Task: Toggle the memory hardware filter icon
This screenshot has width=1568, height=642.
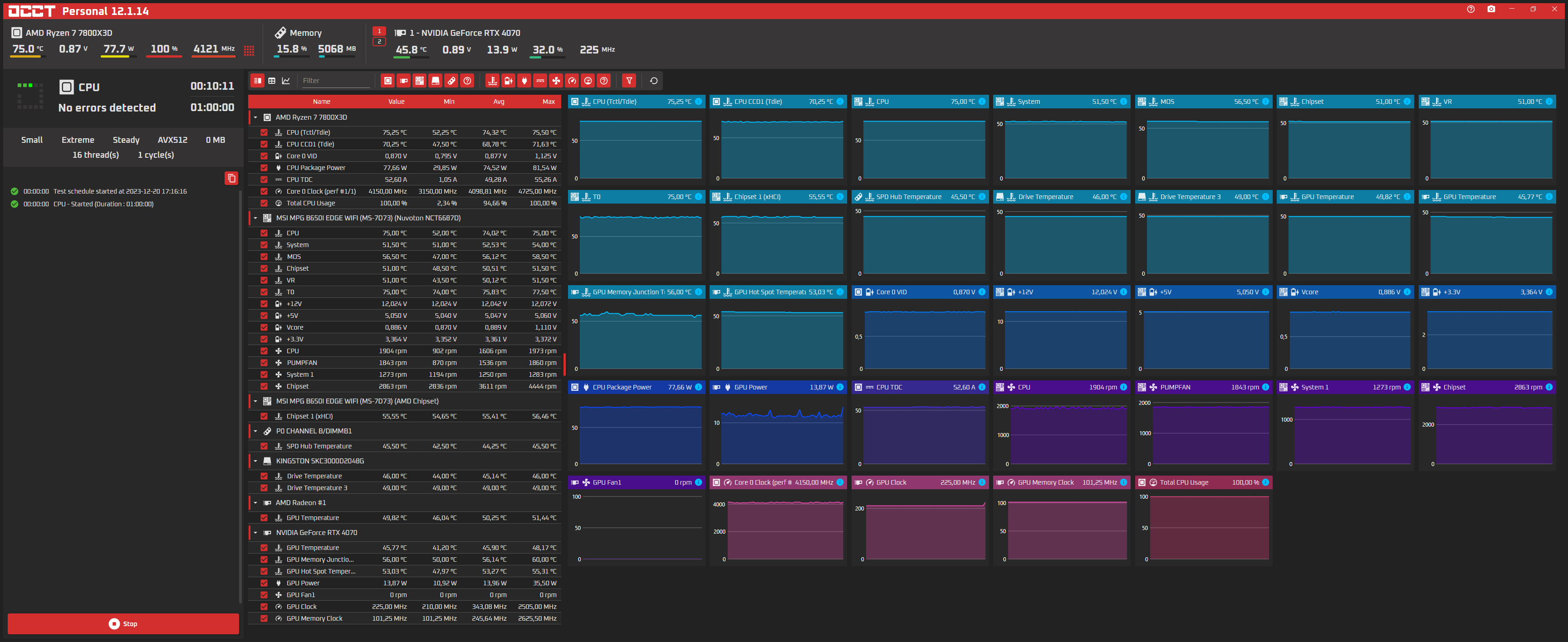Action: pyautogui.click(x=451, y=80)
